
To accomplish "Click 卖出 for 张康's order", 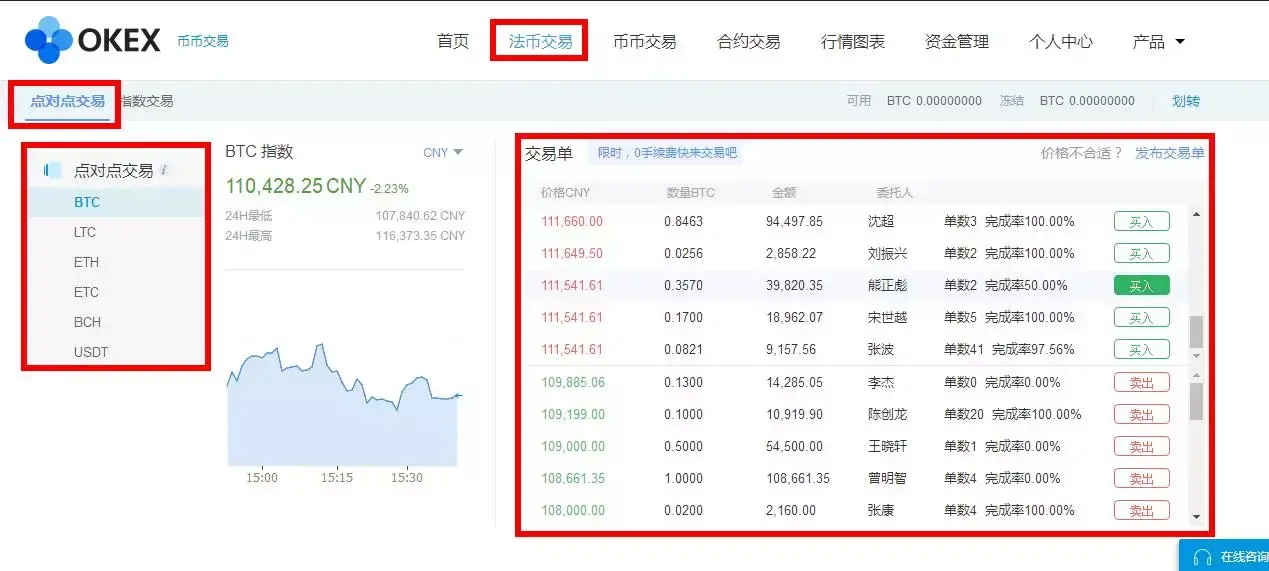I will (x=1141, y=510).
